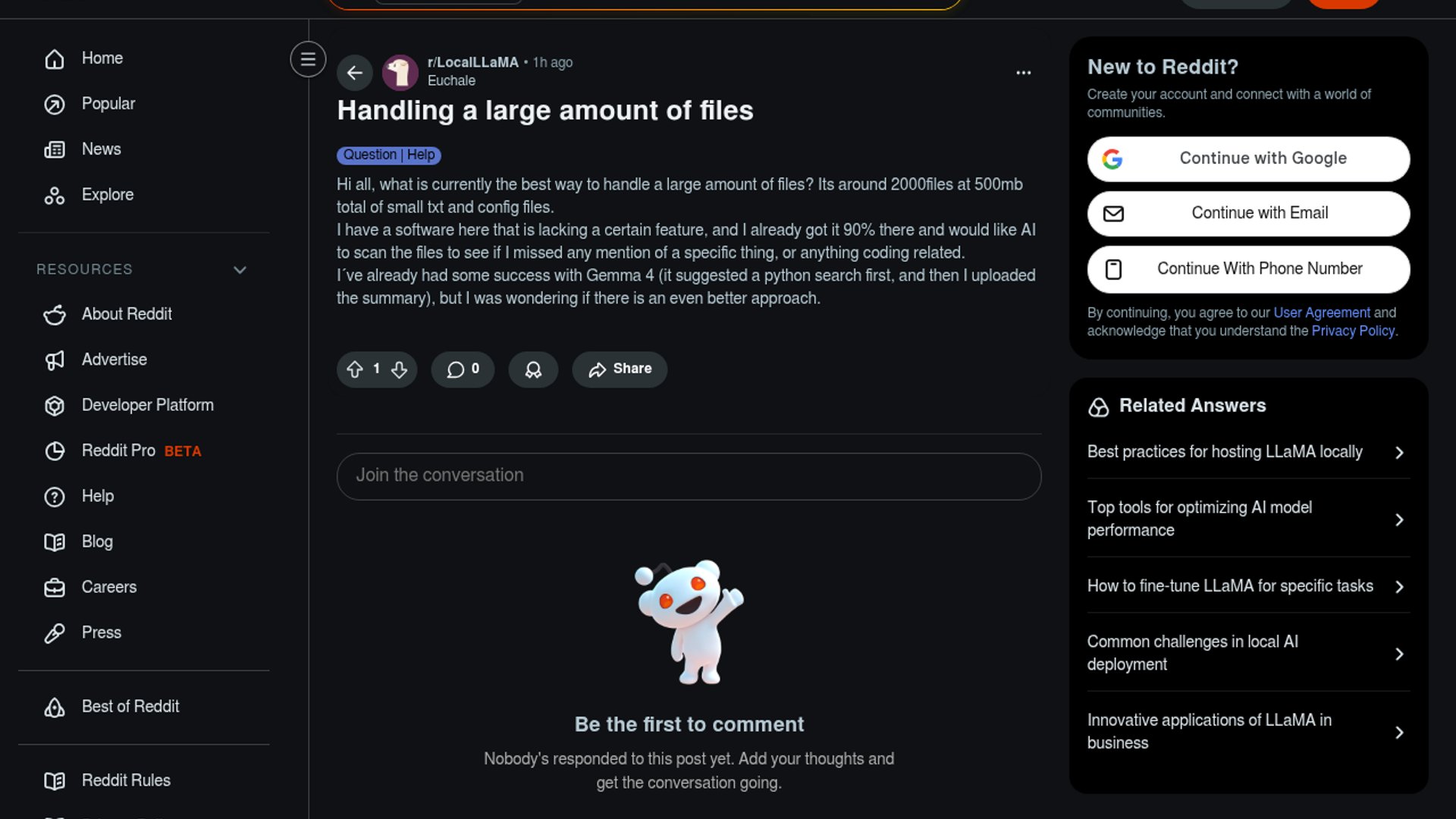Expand 'How to fine-tune LLaMA for specific tasks'
1456x819 pixels.
coord(1248,586)
